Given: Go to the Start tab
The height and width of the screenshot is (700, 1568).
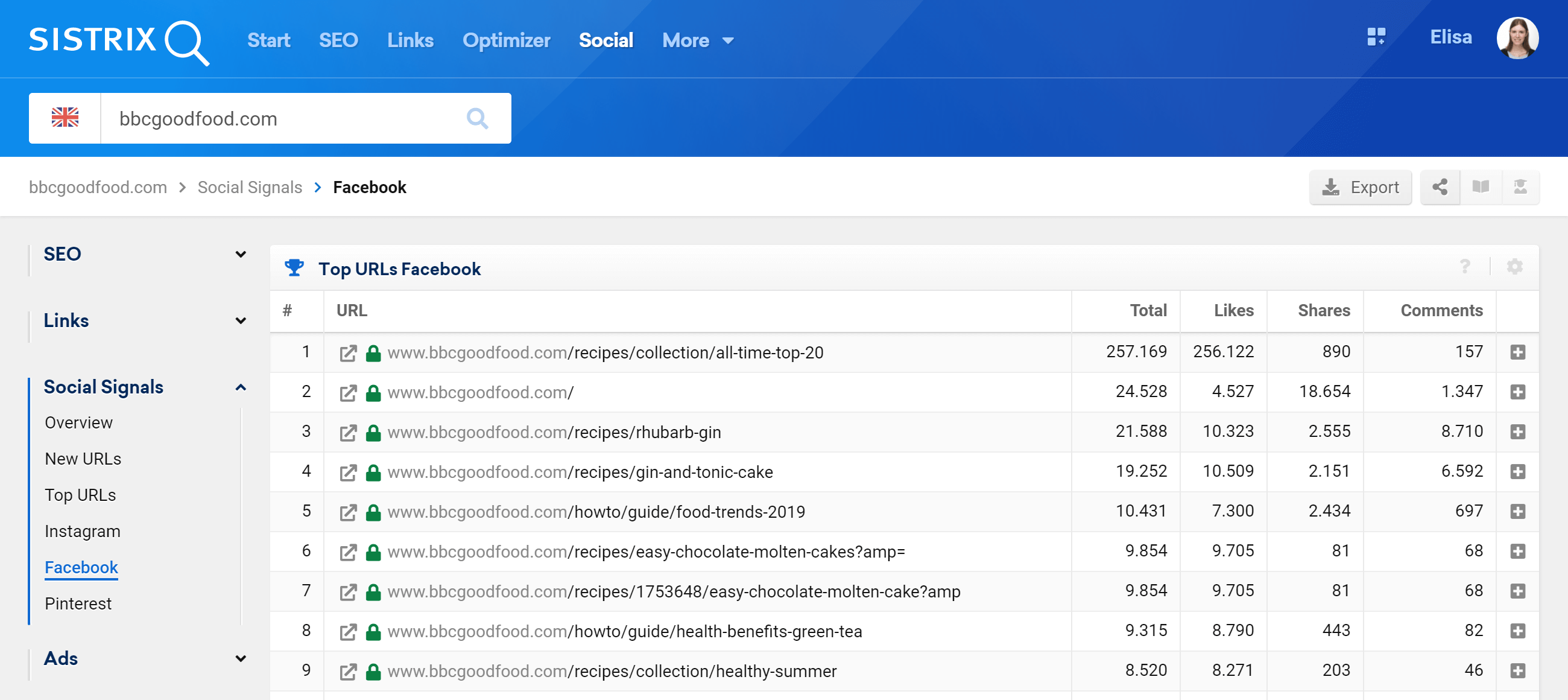Looking at the screenshot, I should (x=268, y=40).
